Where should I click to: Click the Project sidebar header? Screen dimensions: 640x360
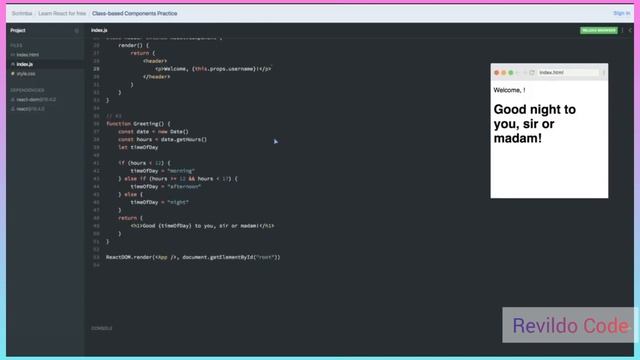pos(18,31)
